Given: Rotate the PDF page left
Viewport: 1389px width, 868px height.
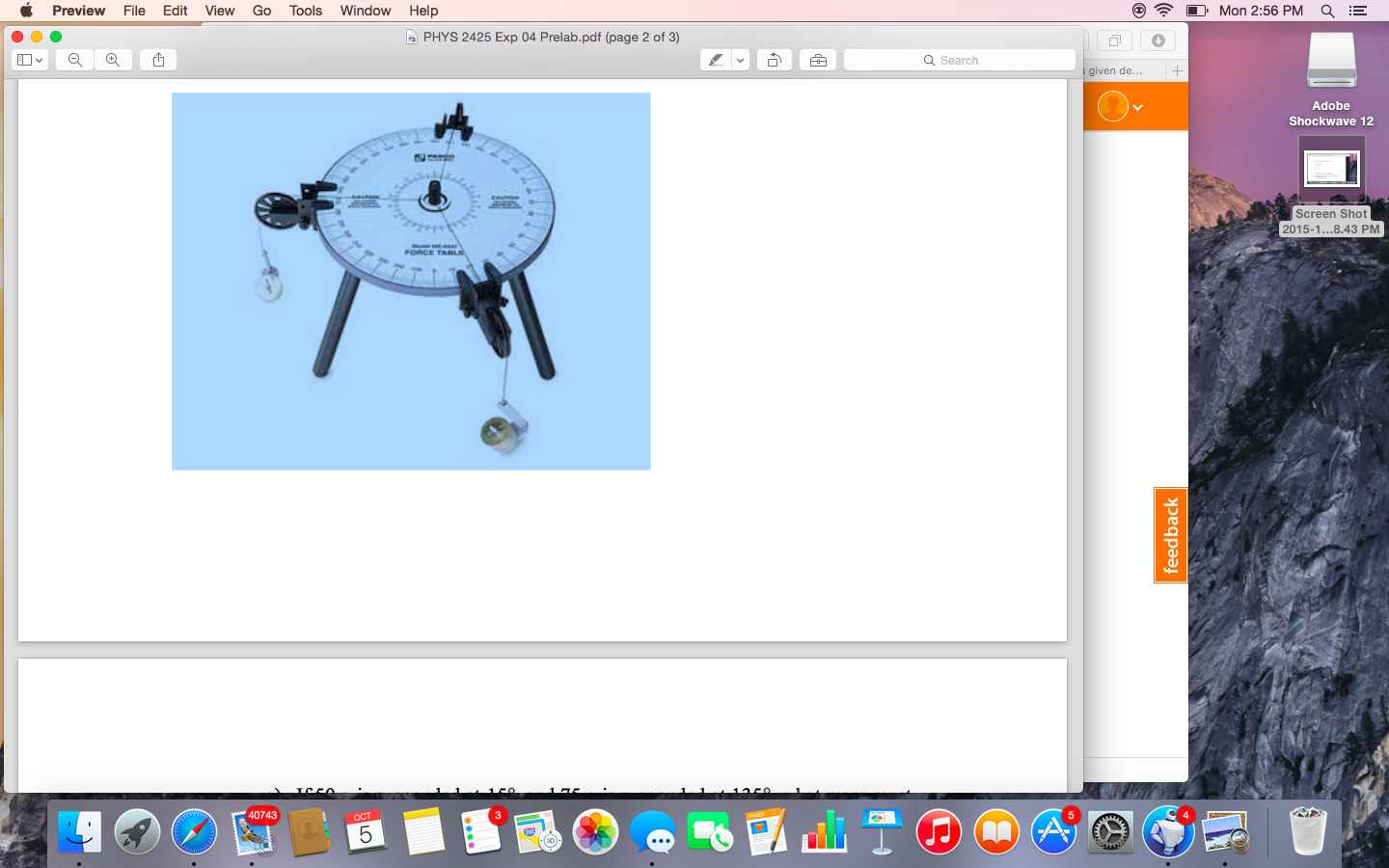Looking at the screenshot, I should coord(774,59).
